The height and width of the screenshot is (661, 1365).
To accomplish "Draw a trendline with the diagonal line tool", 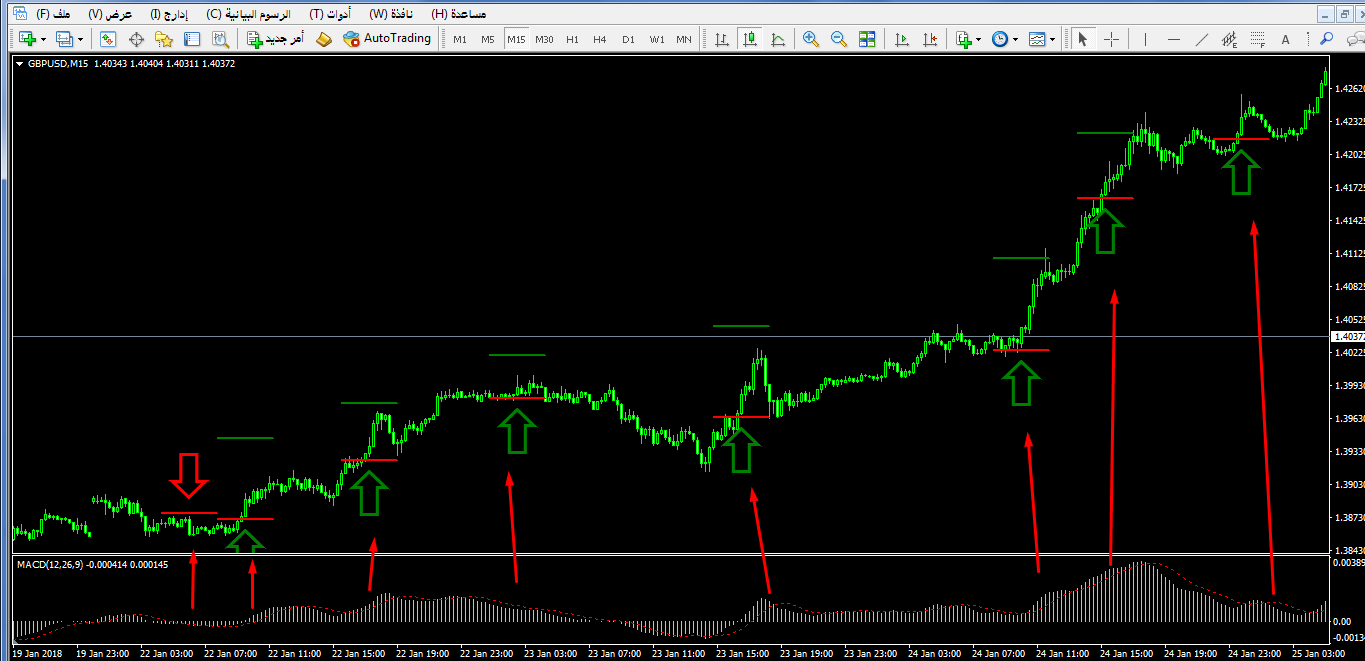I will pyautogui.click(x=1202, y=39).
